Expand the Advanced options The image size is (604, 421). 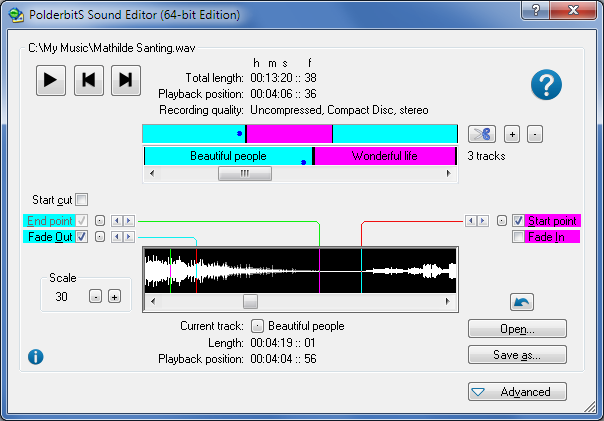pyautogui.click(x=517, y=392)
